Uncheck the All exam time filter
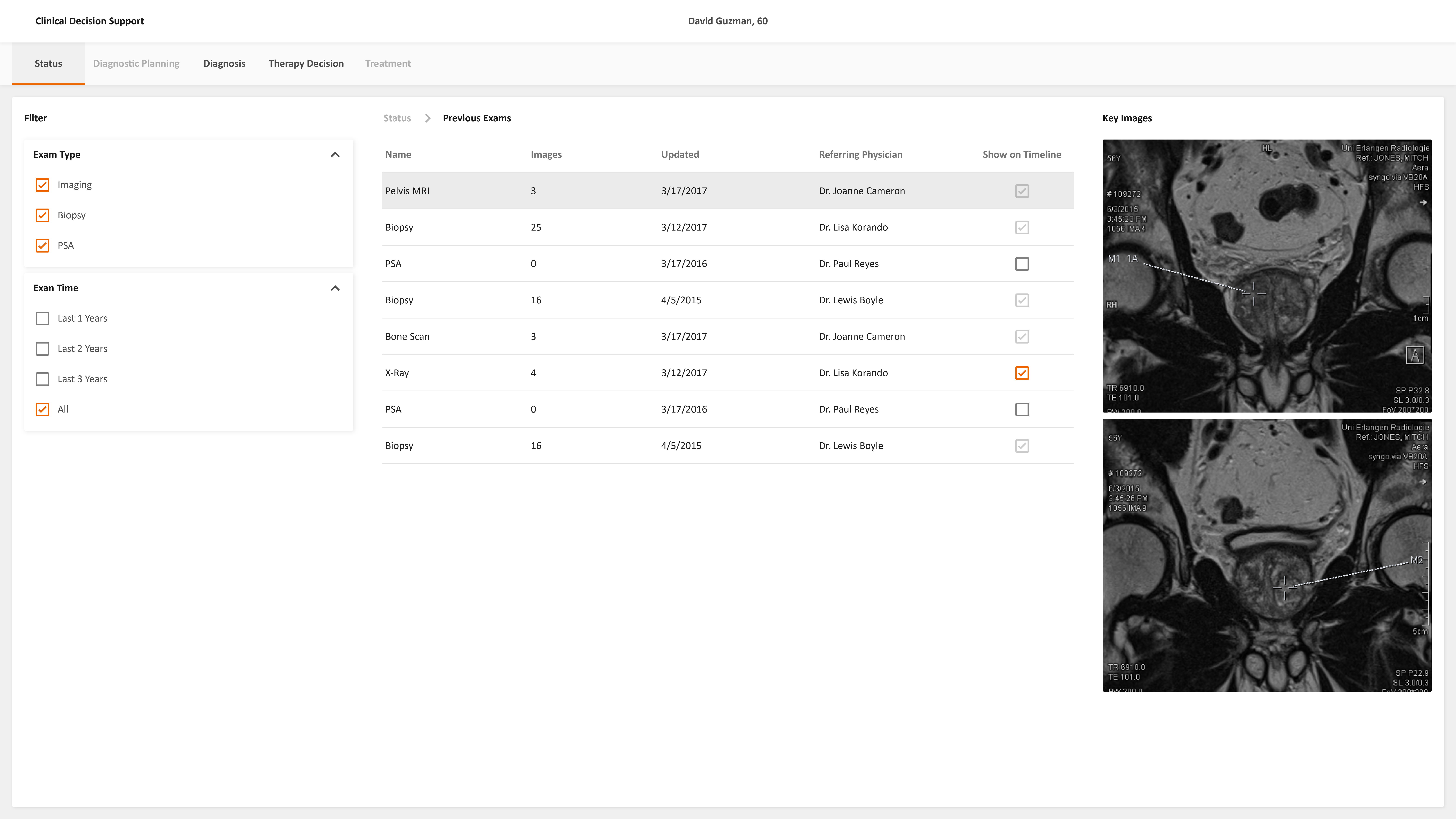Image resolution: width=1456 pixels, height=819 pixels. coord(42,409)
